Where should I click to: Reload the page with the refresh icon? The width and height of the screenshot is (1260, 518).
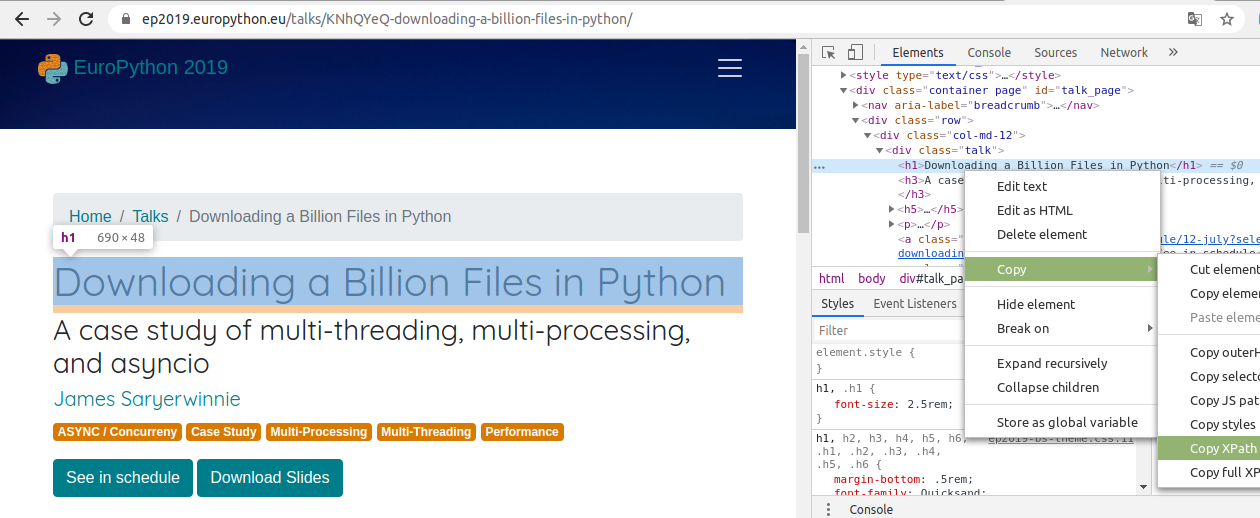point(86,19)
